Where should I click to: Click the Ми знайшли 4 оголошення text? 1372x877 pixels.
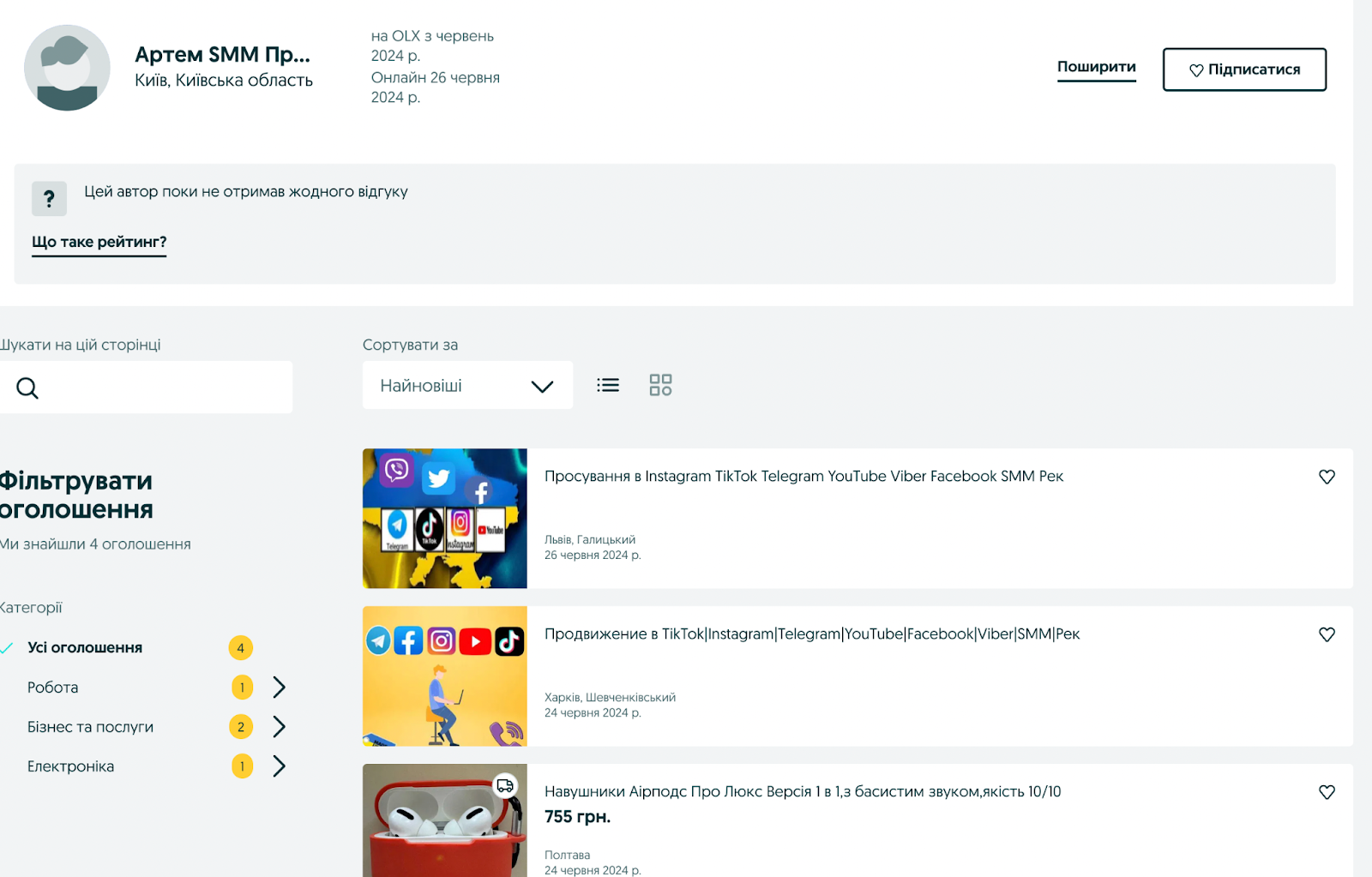[95, 544]
